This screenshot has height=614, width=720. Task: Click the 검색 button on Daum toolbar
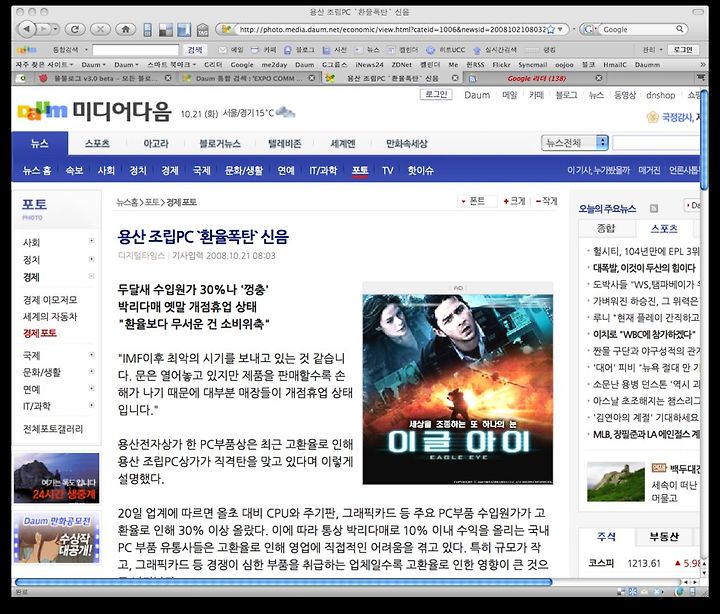tap(195, 50)
